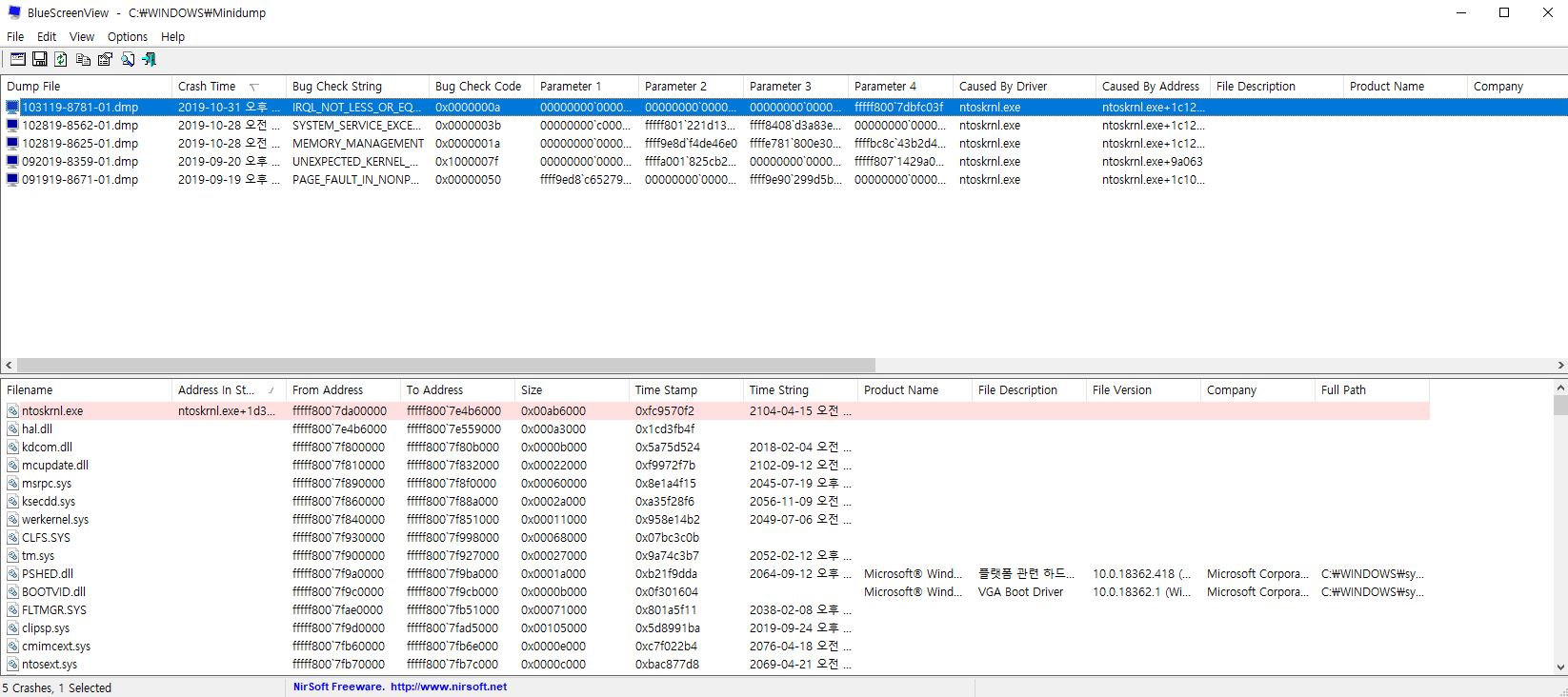Viewport: 1568px width, 697px height.
Task: Click the upper pane horizontal scrollbar thumb
Action: 446,366
